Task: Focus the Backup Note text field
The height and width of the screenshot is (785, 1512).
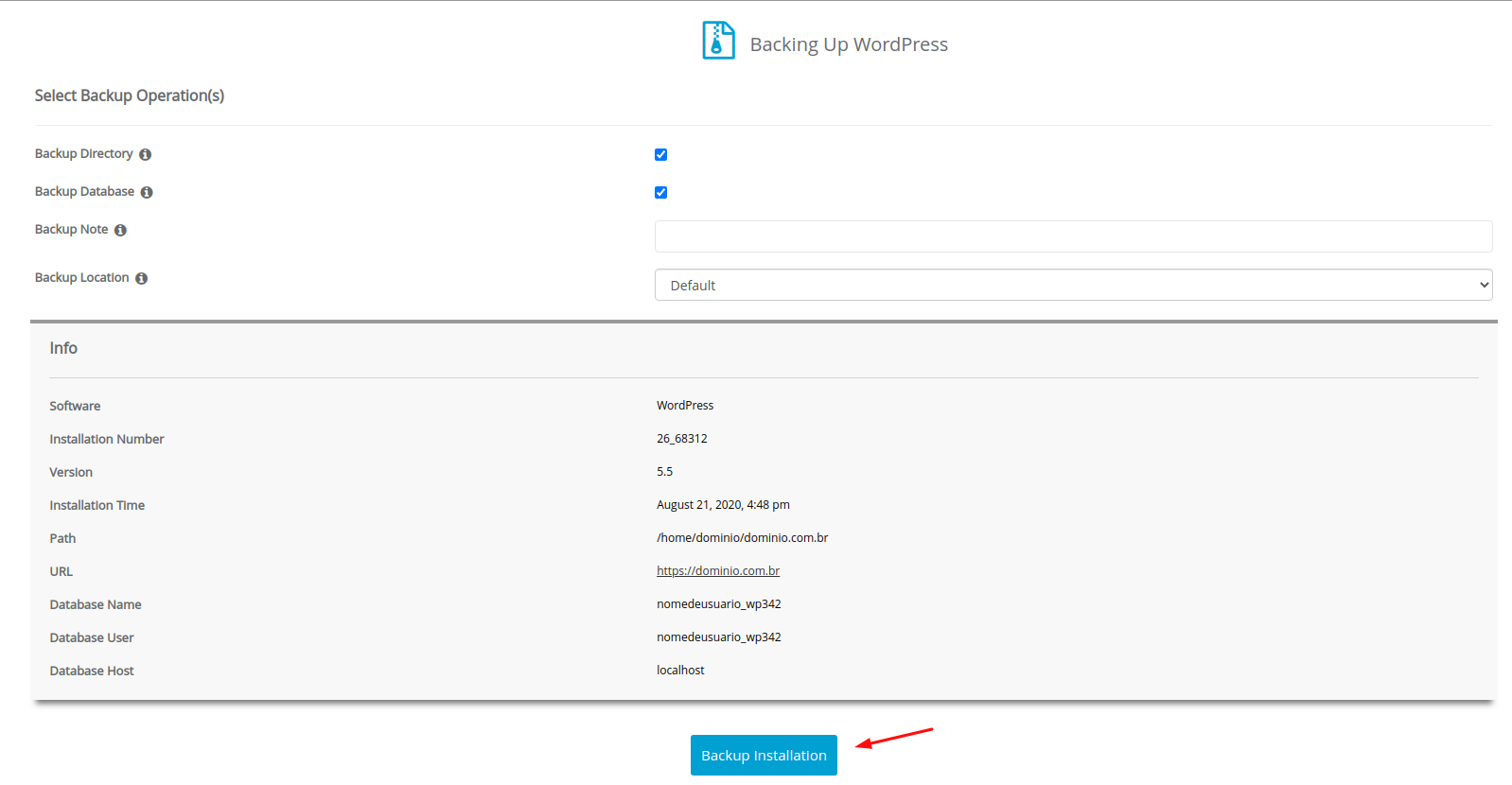Action: coord(1073,236)
